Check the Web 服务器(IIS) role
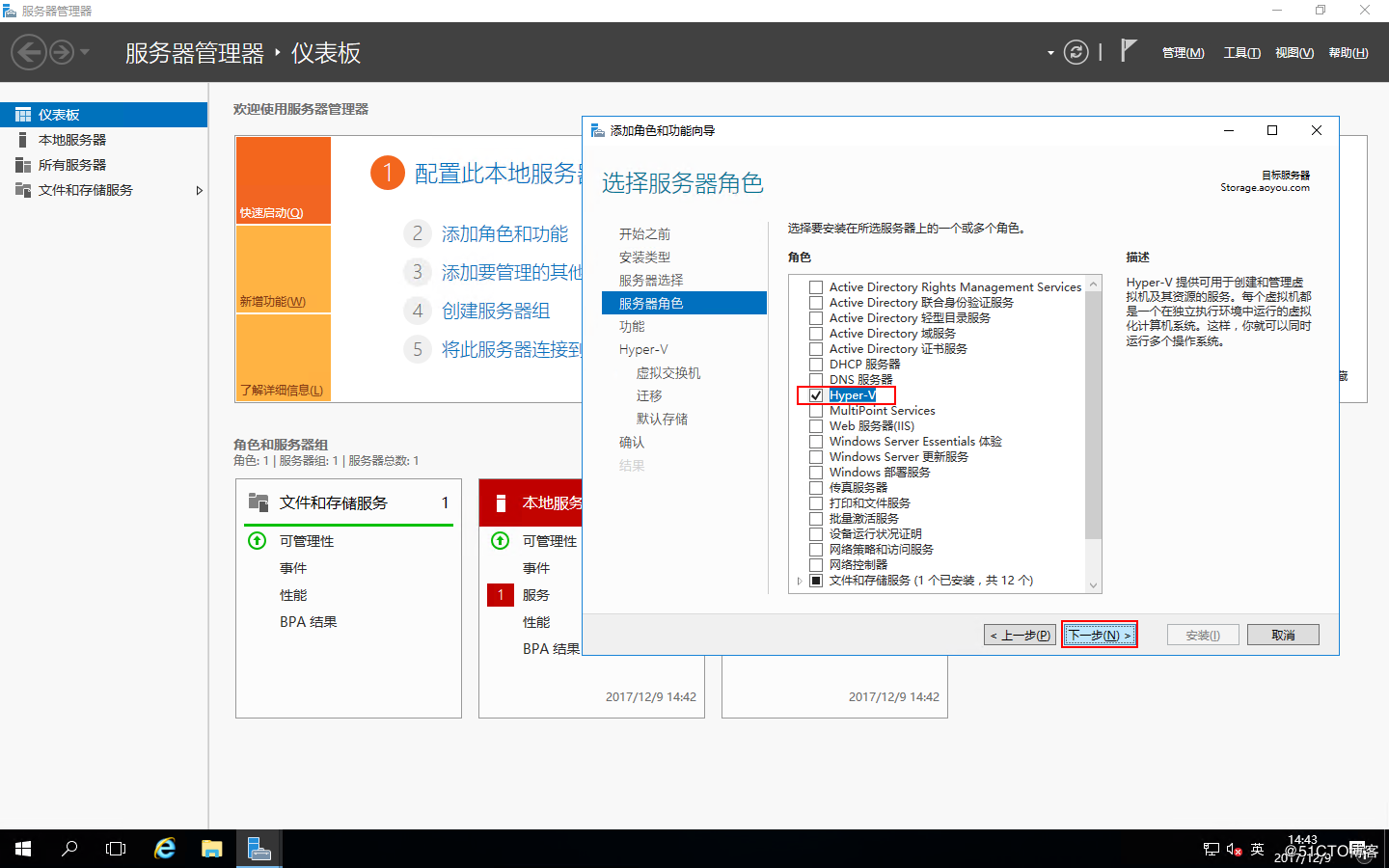Image resolution: width=1389 pixels, height=868 pixels. [816, 426]
